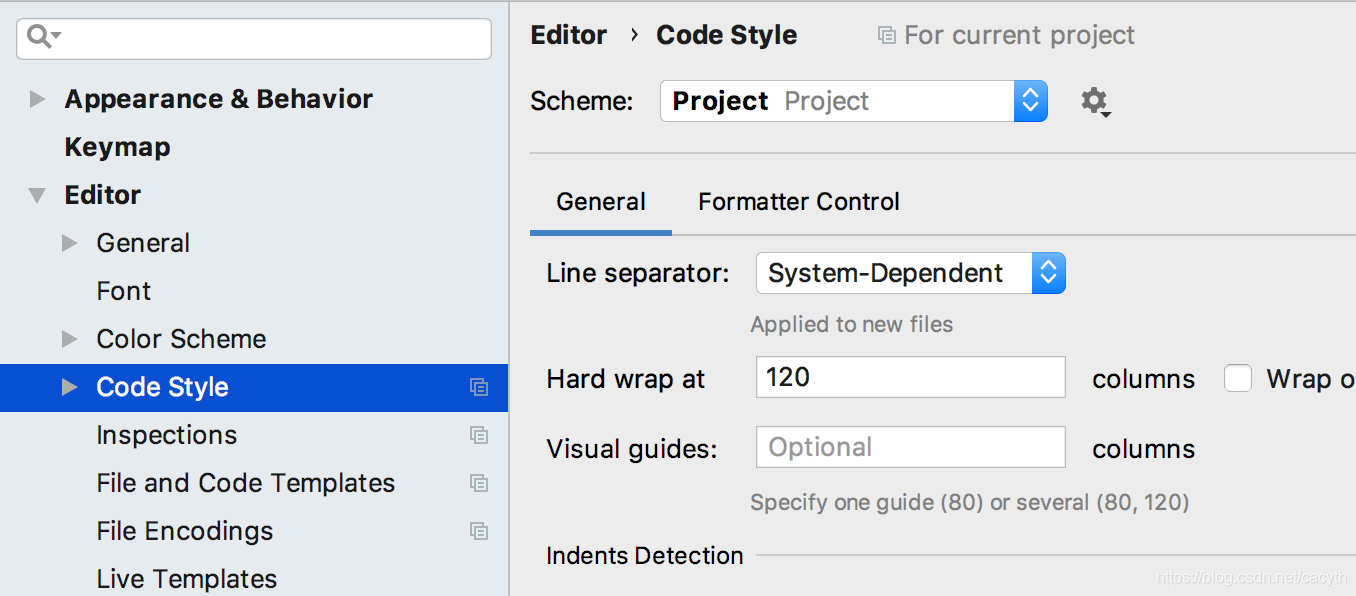Screen dimensions: 1356x596
Task: Click the project-level icon beside Code Style
Action: pos(479,387)
